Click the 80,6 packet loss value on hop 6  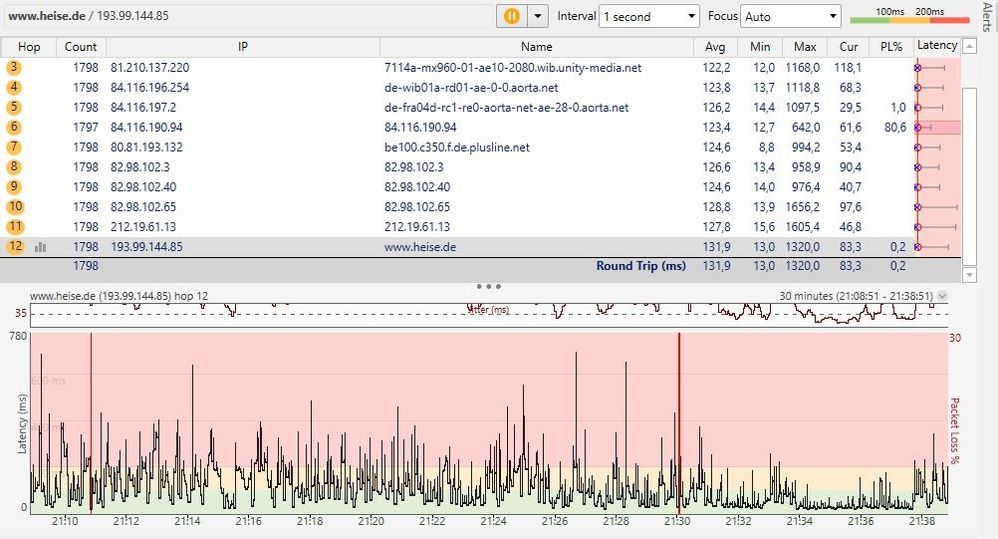(x=895, y=127)
